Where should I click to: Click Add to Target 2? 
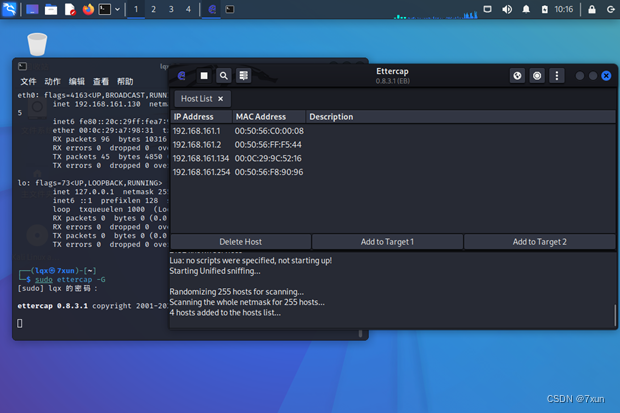point(539,242)
